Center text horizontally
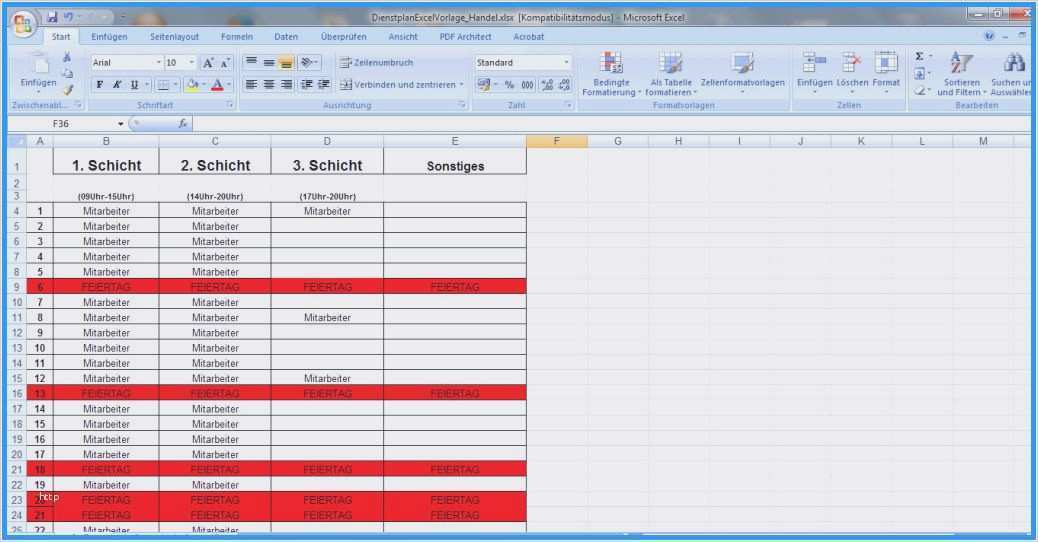 [x=269, y=85]
